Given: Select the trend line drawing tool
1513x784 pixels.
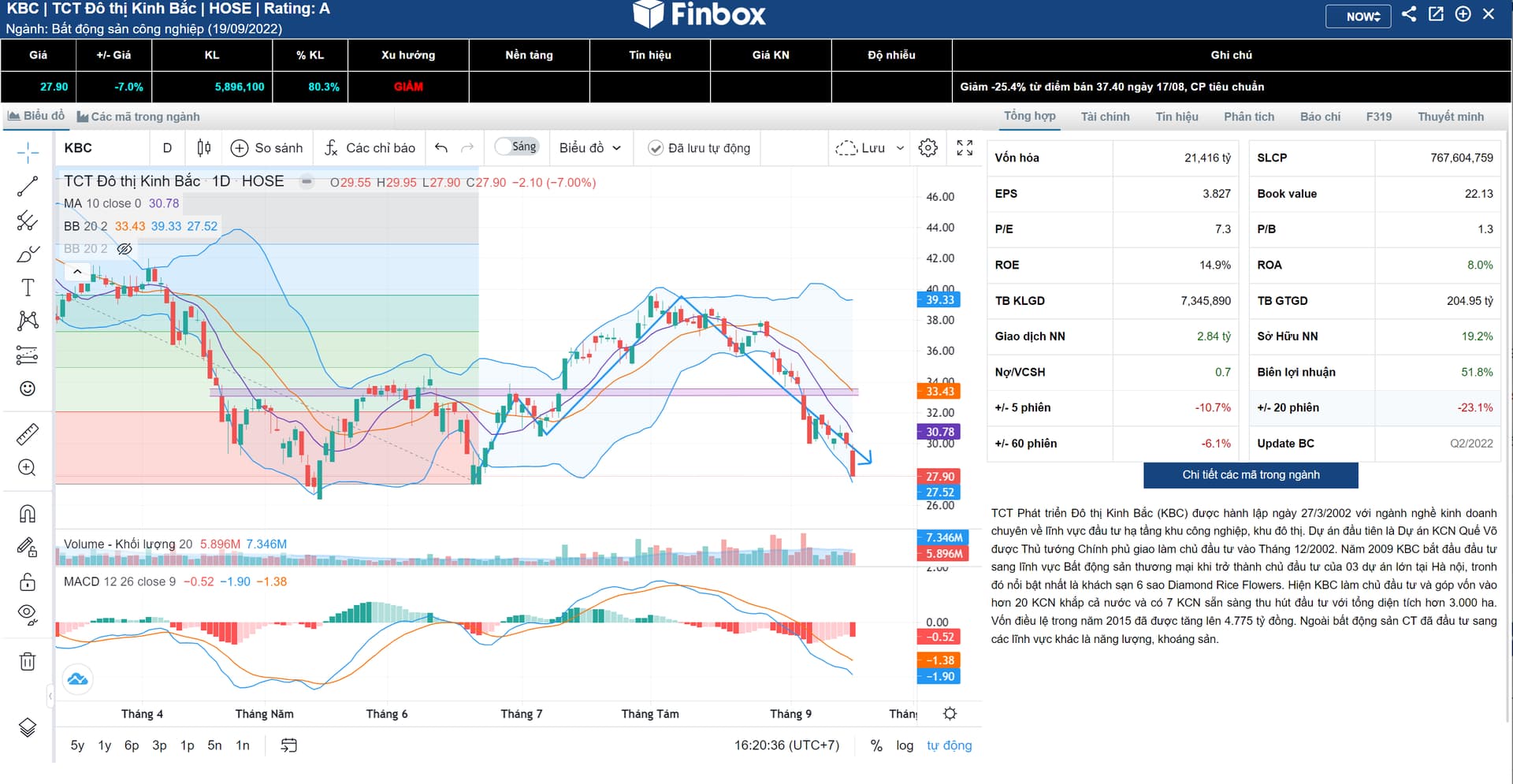Looking at the screenshot, I should (x=28, y=187).
